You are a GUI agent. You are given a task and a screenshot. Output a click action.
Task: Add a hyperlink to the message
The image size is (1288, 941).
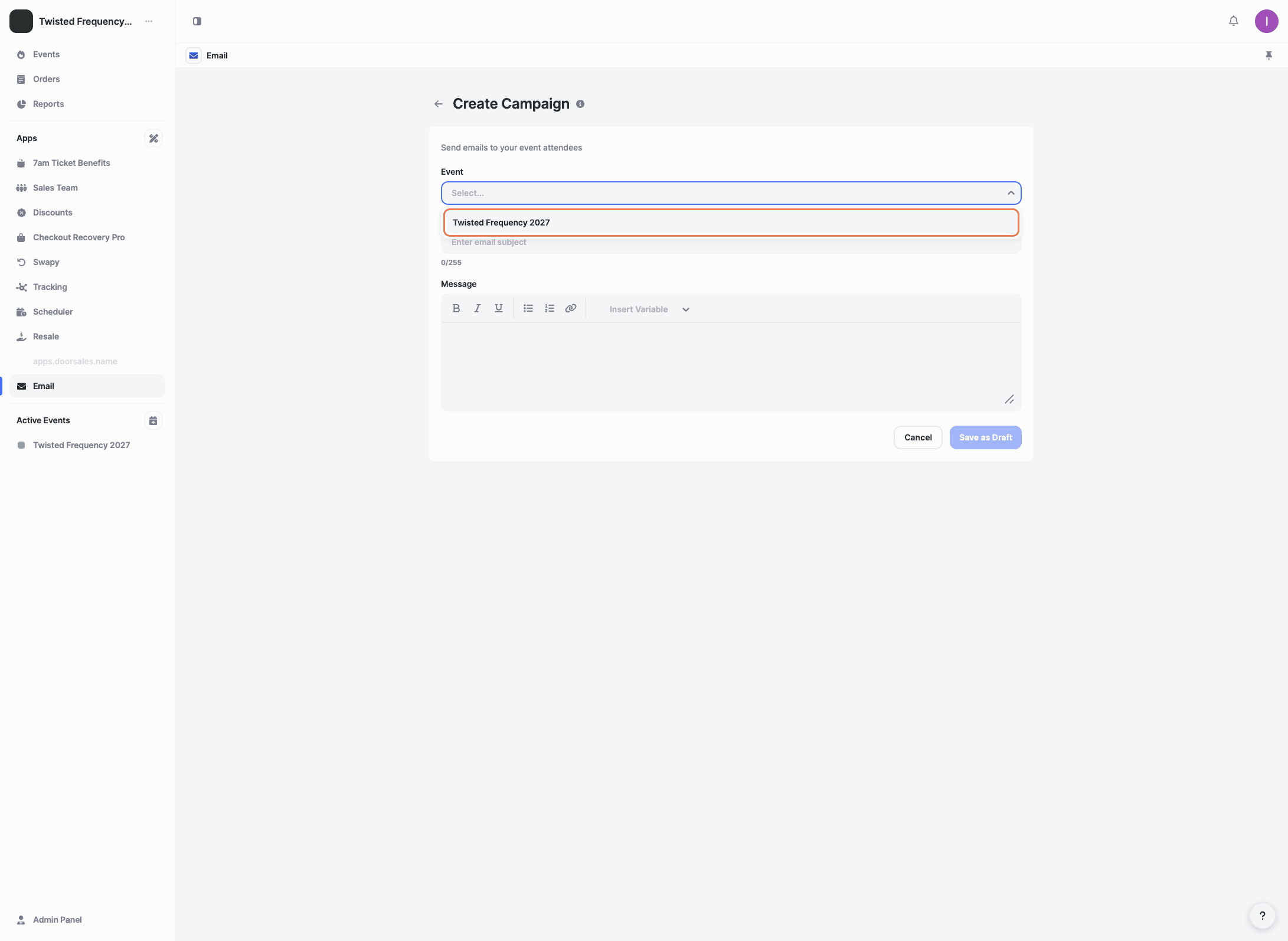click(570, 308)
